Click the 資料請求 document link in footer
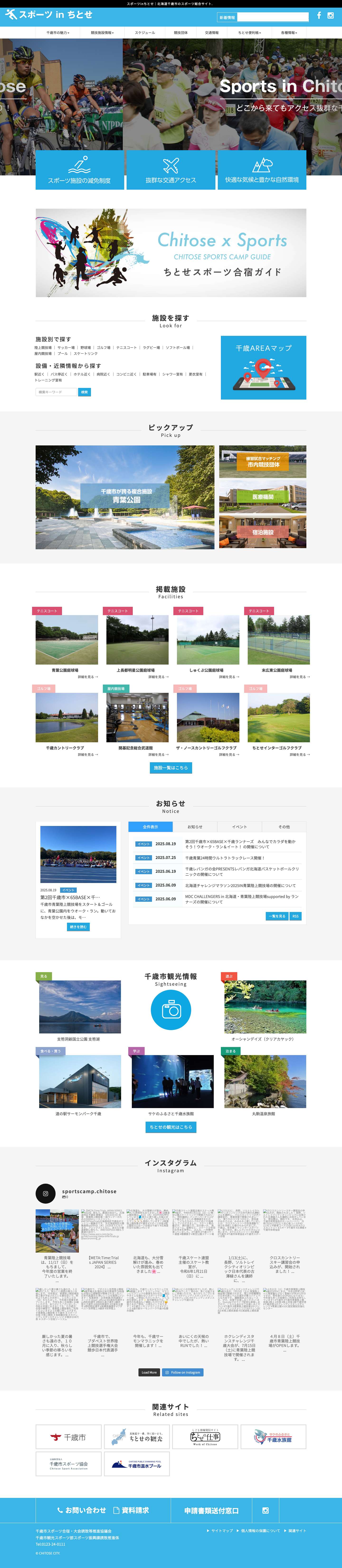This screenshot has height=1568, width=342. [x=131, y=1510]
